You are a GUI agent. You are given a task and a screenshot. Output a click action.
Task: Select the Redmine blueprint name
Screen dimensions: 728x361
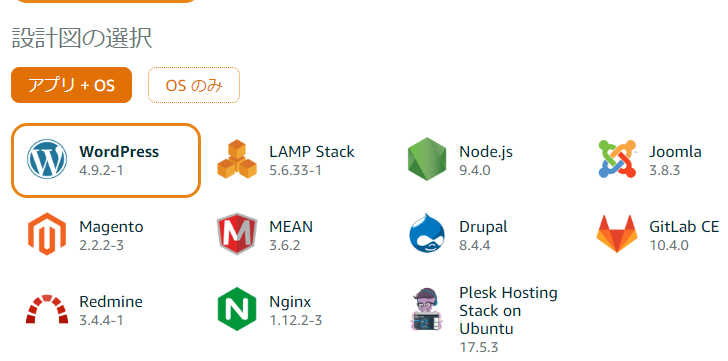[110, 302]
